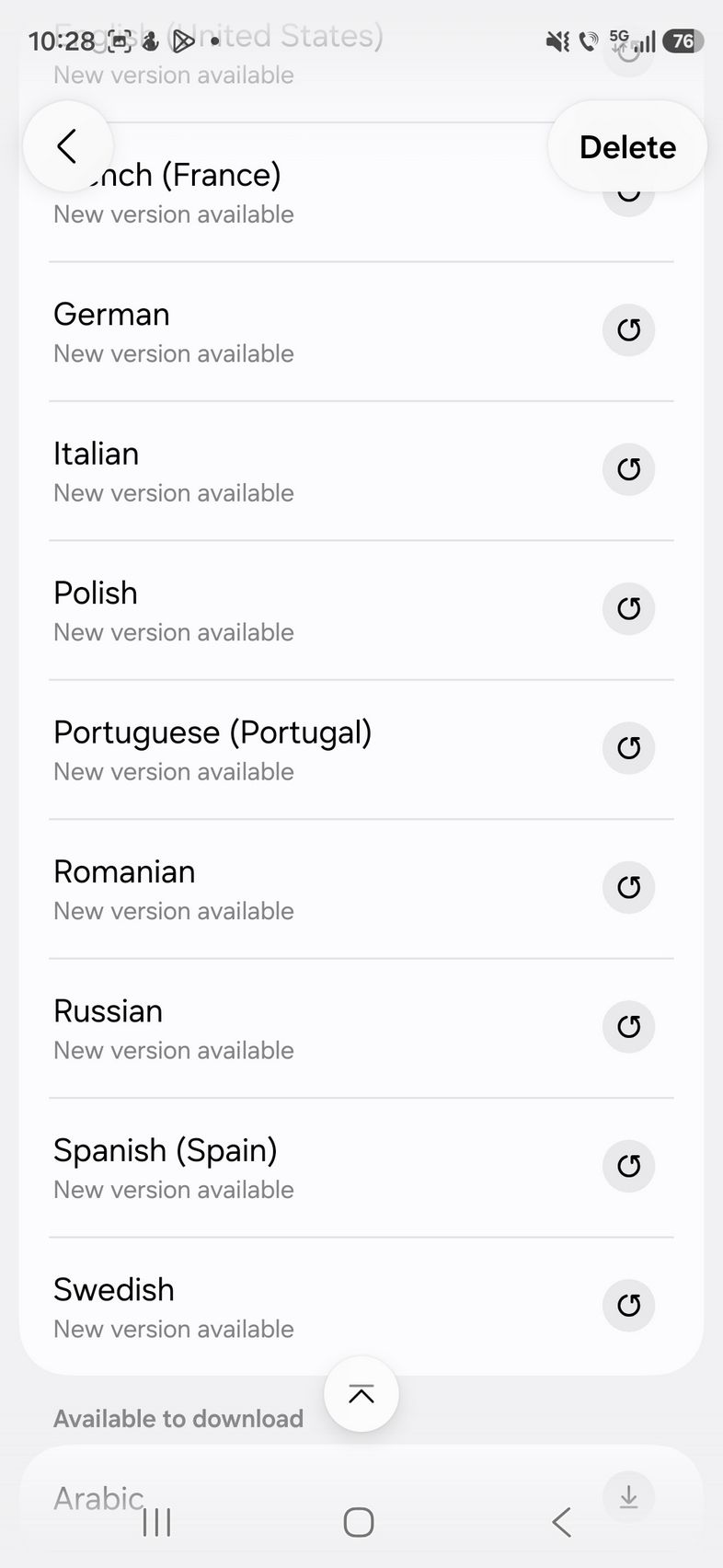Download the Arabic language pack
Screen dimensions: 723x1568
(628, 1497)
